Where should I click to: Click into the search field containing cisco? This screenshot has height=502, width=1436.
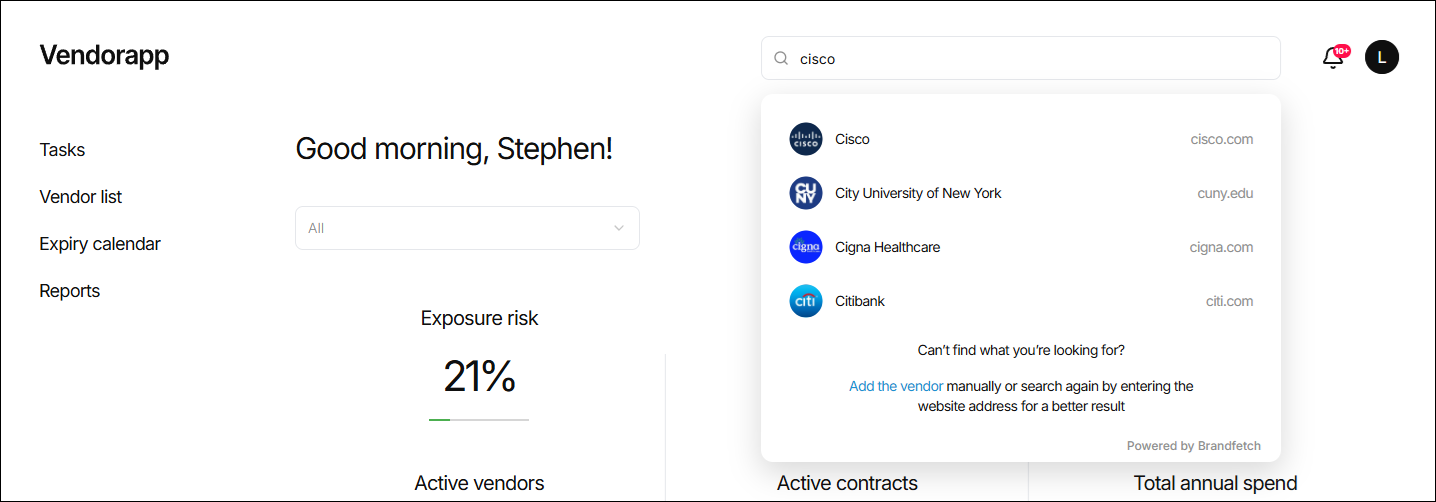tap(1020, 58)
